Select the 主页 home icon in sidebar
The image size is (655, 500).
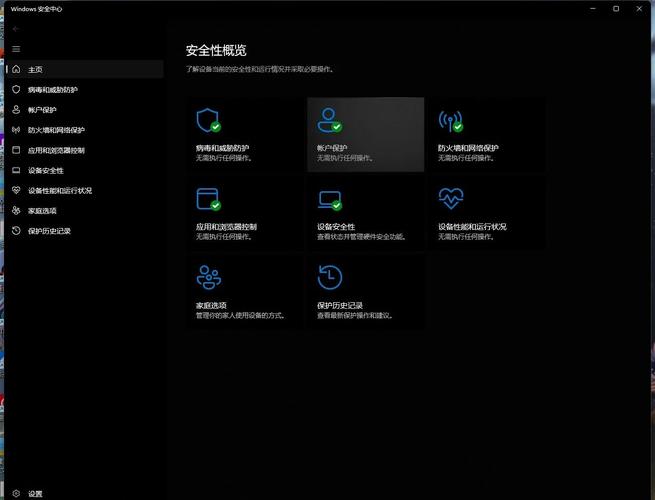16,69
